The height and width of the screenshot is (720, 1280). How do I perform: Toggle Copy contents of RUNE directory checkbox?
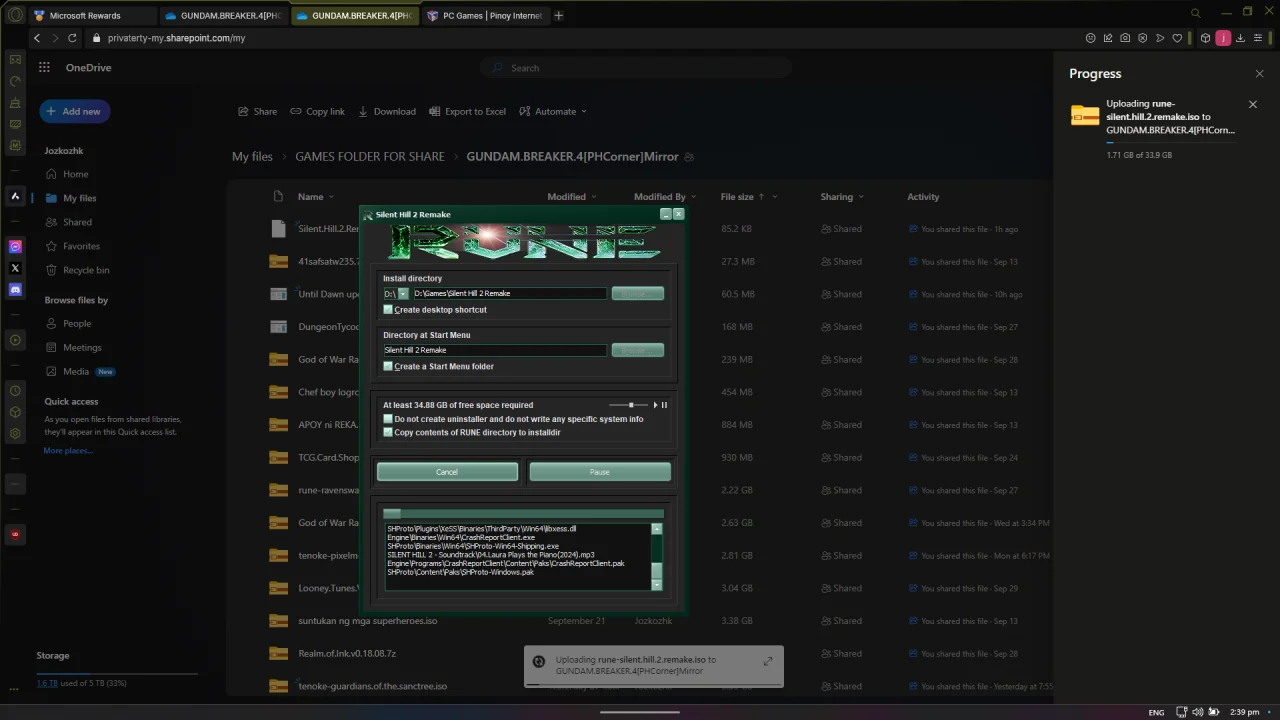[x=388, y=432]
